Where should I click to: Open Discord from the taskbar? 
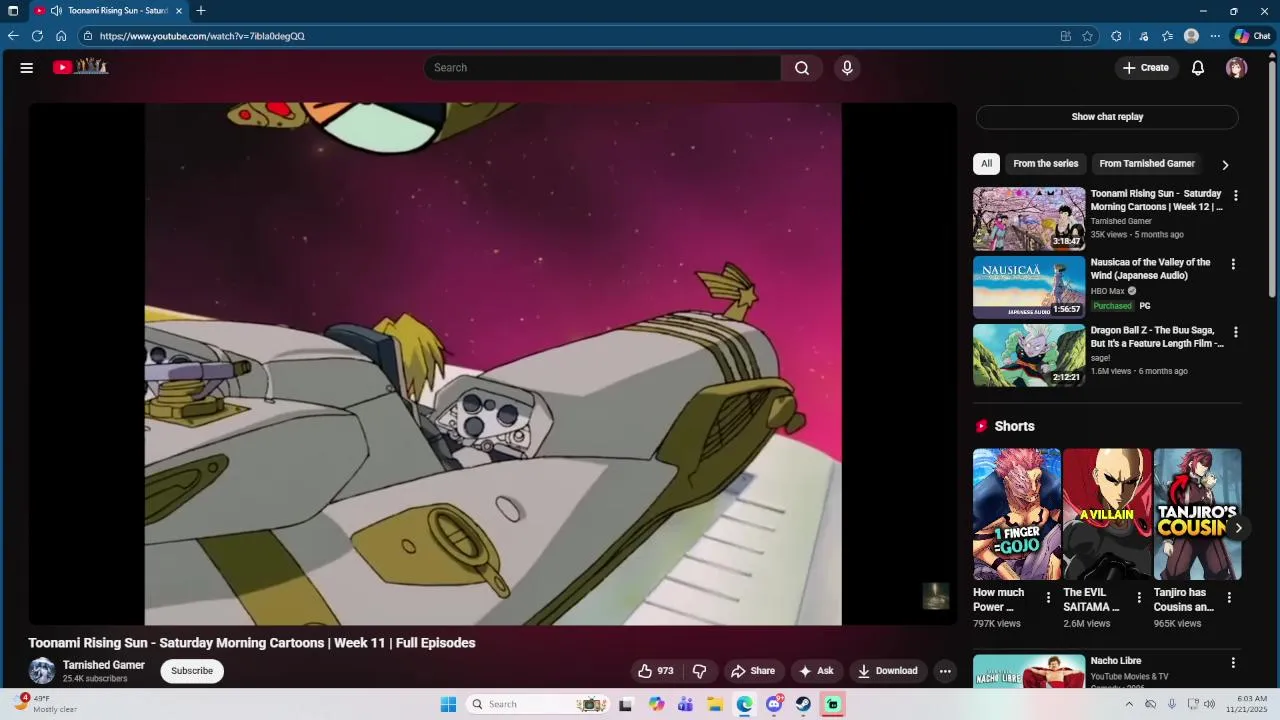tap(774, 704)
